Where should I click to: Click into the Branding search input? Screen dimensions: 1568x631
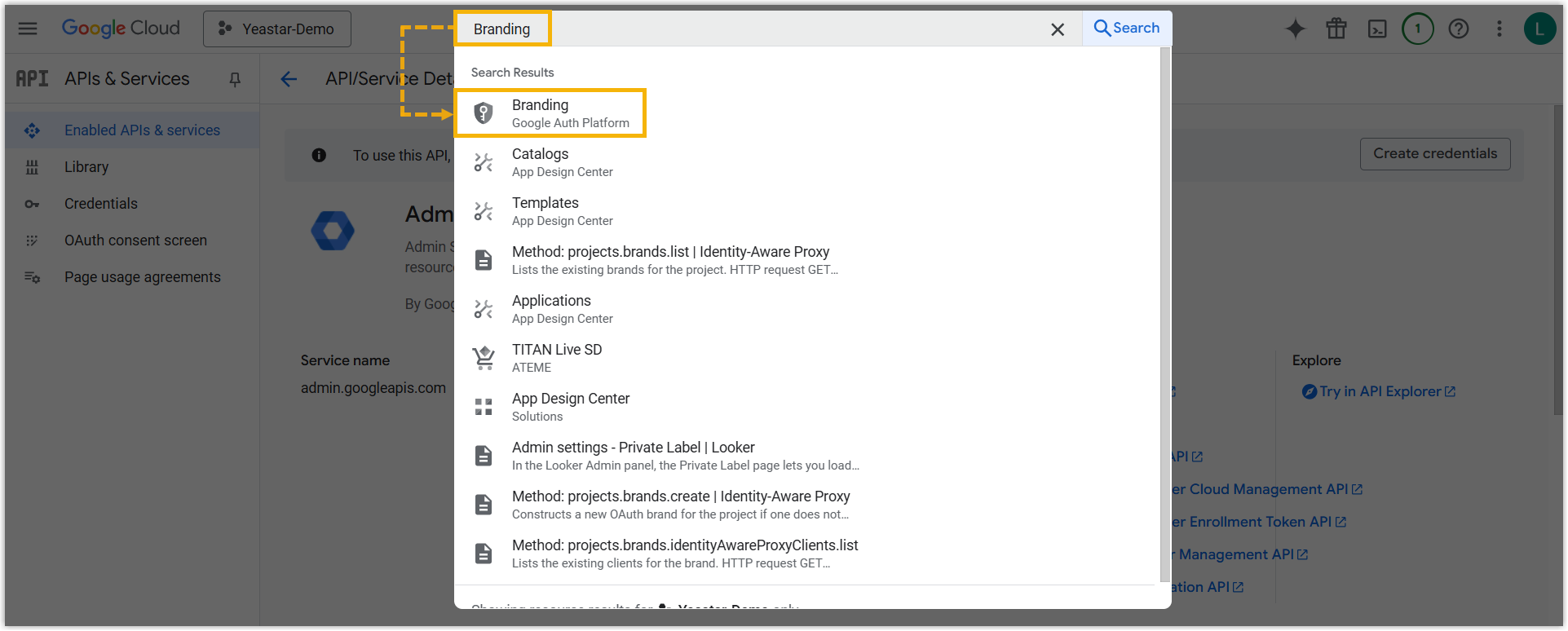click(x=734, y=29)
